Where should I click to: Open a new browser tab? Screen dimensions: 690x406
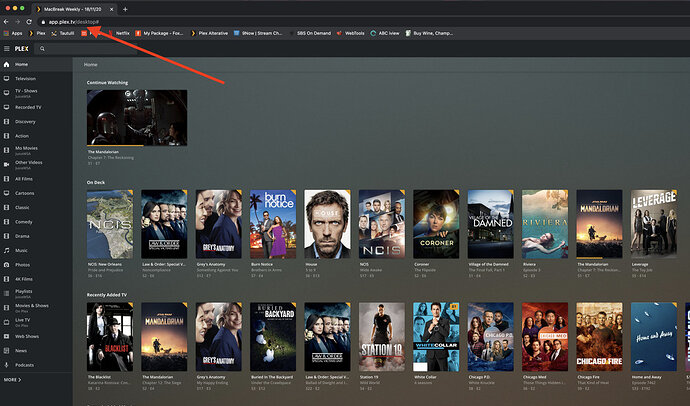coord(125,9)
